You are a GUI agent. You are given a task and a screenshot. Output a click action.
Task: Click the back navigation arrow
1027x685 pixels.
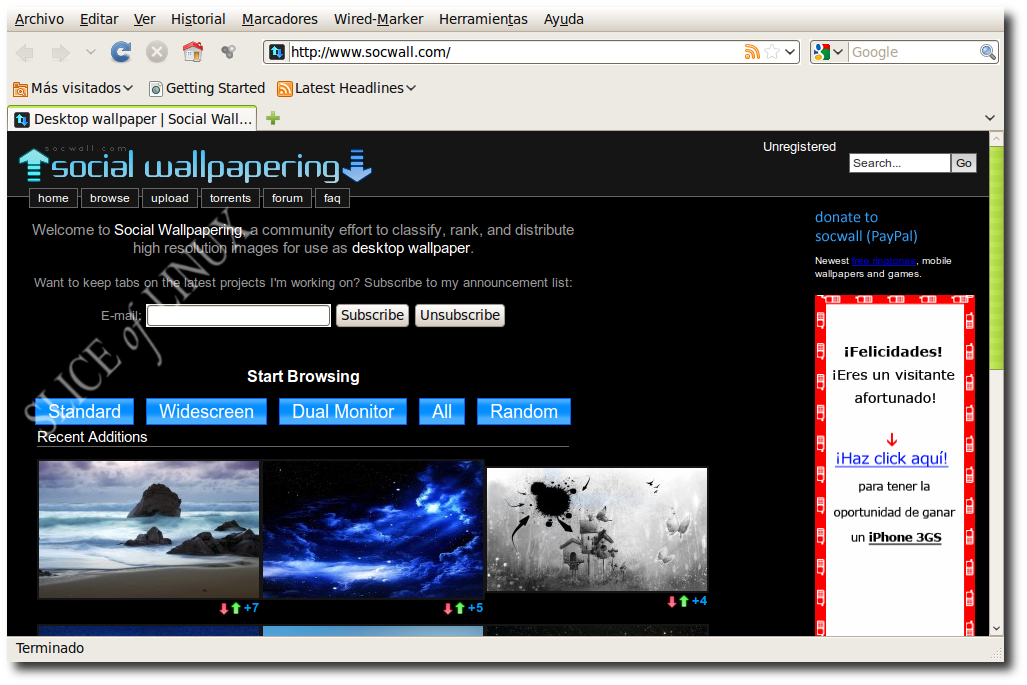(24, 51)
